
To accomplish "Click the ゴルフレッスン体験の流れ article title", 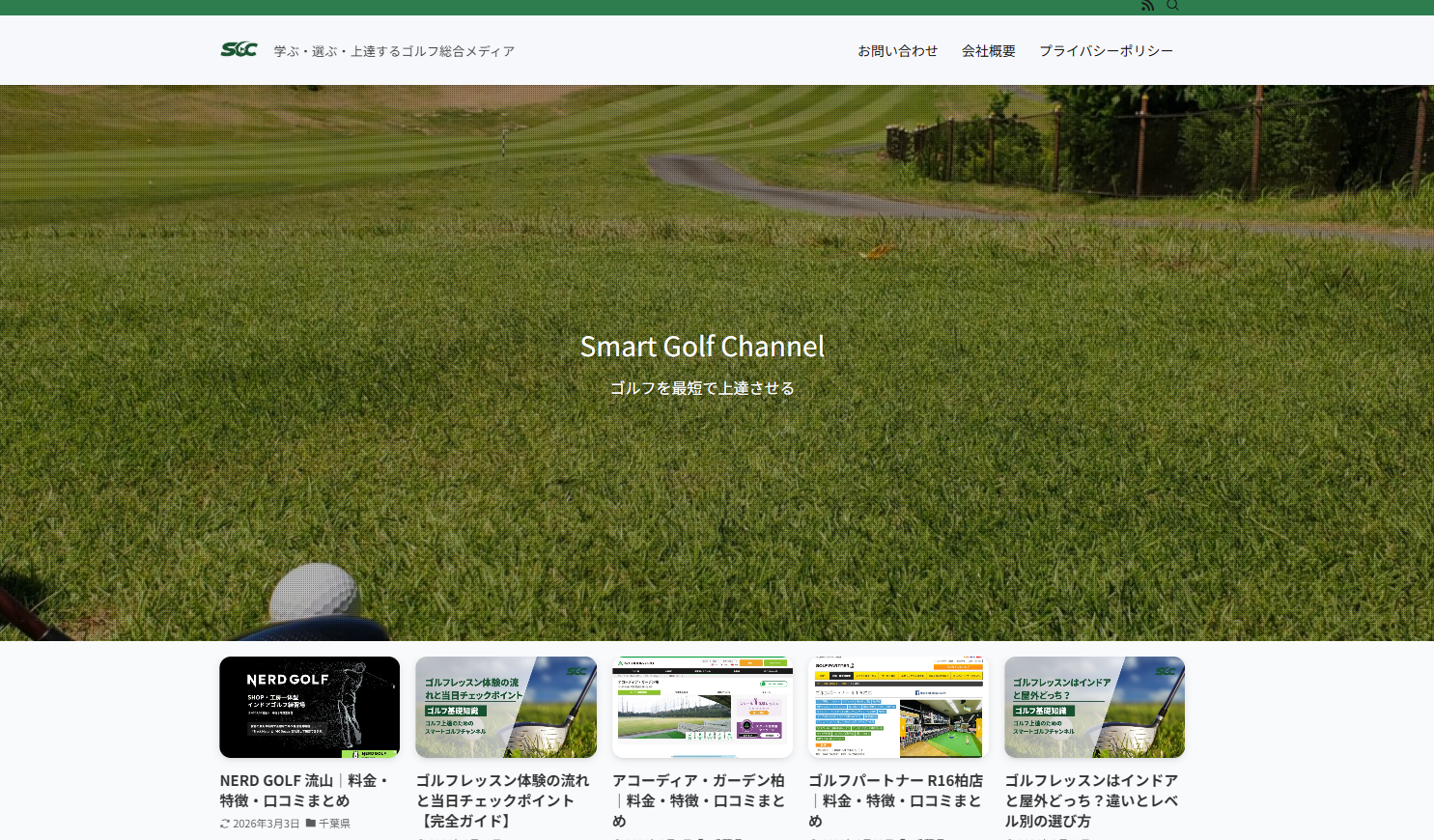I will pos(502,799).
